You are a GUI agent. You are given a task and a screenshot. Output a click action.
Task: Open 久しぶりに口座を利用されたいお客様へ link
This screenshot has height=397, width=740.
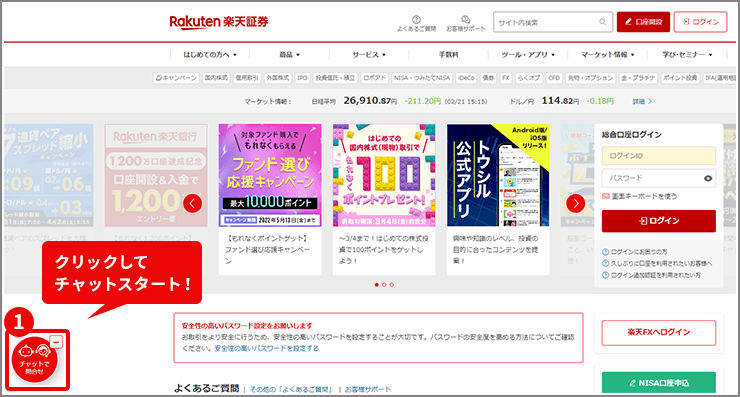[x=657, y=263]
